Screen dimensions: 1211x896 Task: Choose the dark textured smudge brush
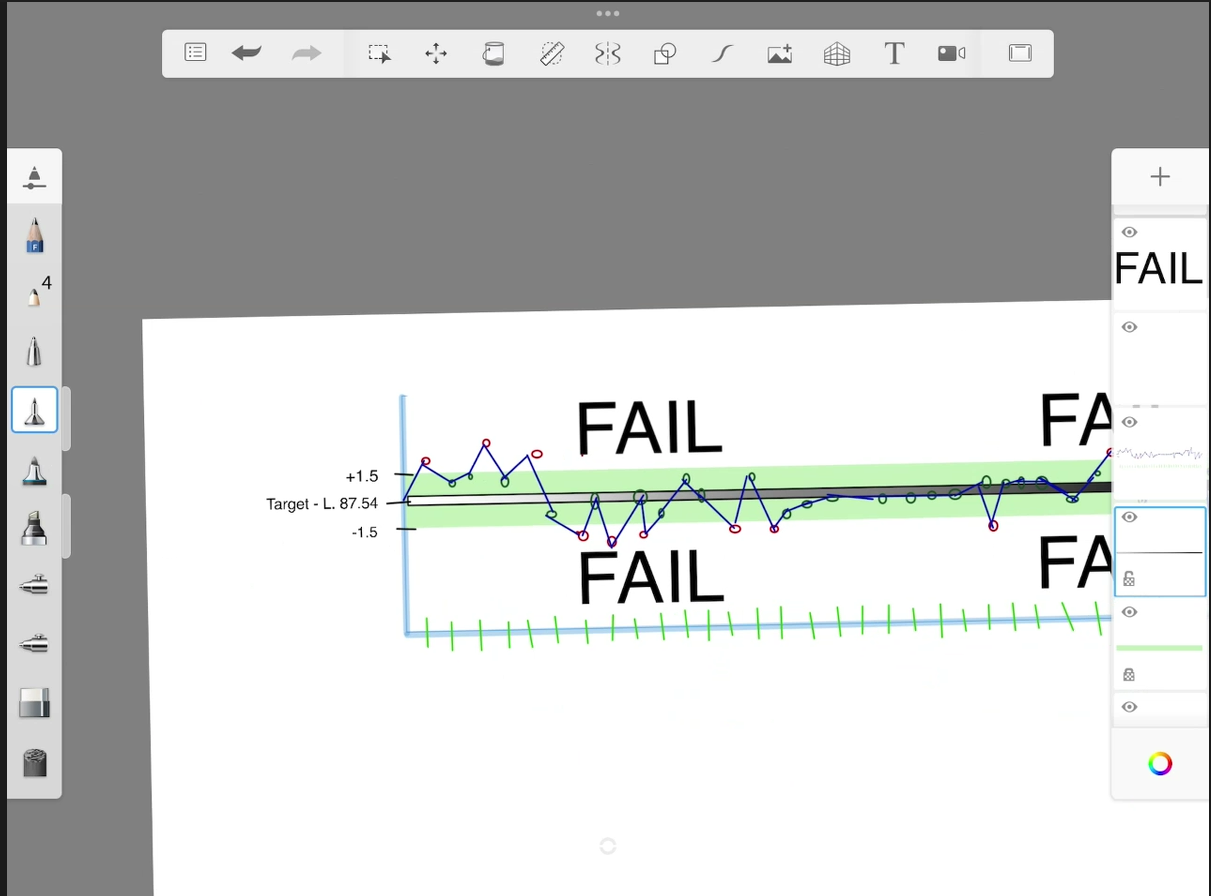click(x=35, y=763)
